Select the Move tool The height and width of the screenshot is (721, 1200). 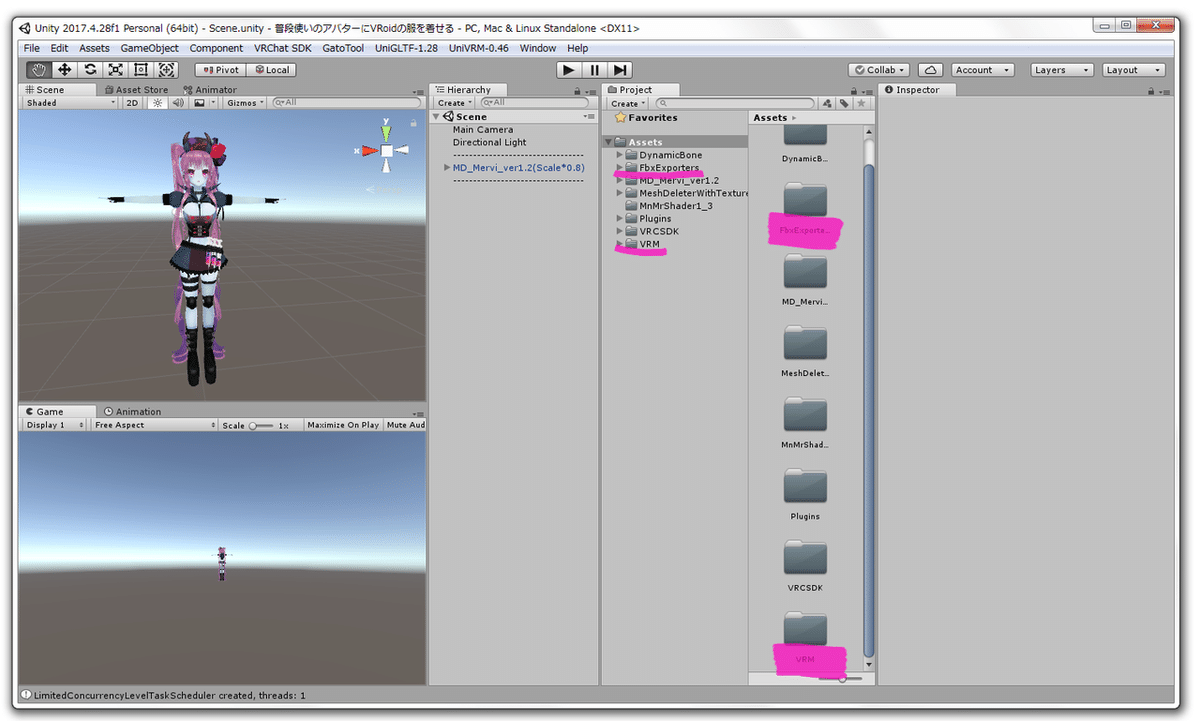(65, 69)
